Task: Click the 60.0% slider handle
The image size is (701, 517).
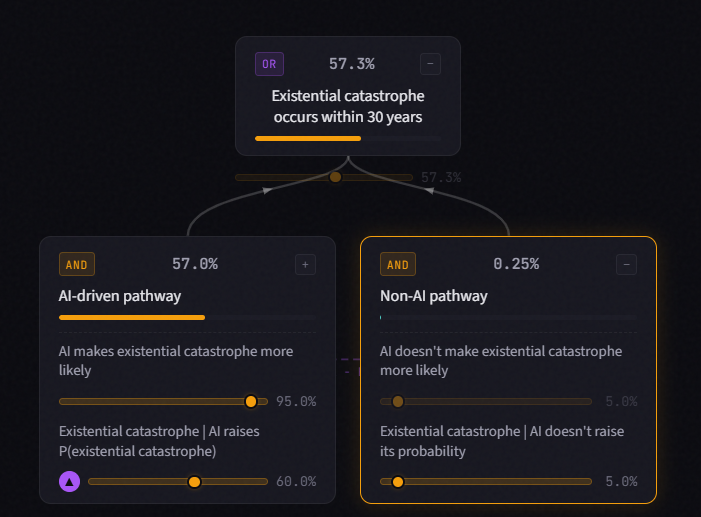Action: click(x=194, y=482)
